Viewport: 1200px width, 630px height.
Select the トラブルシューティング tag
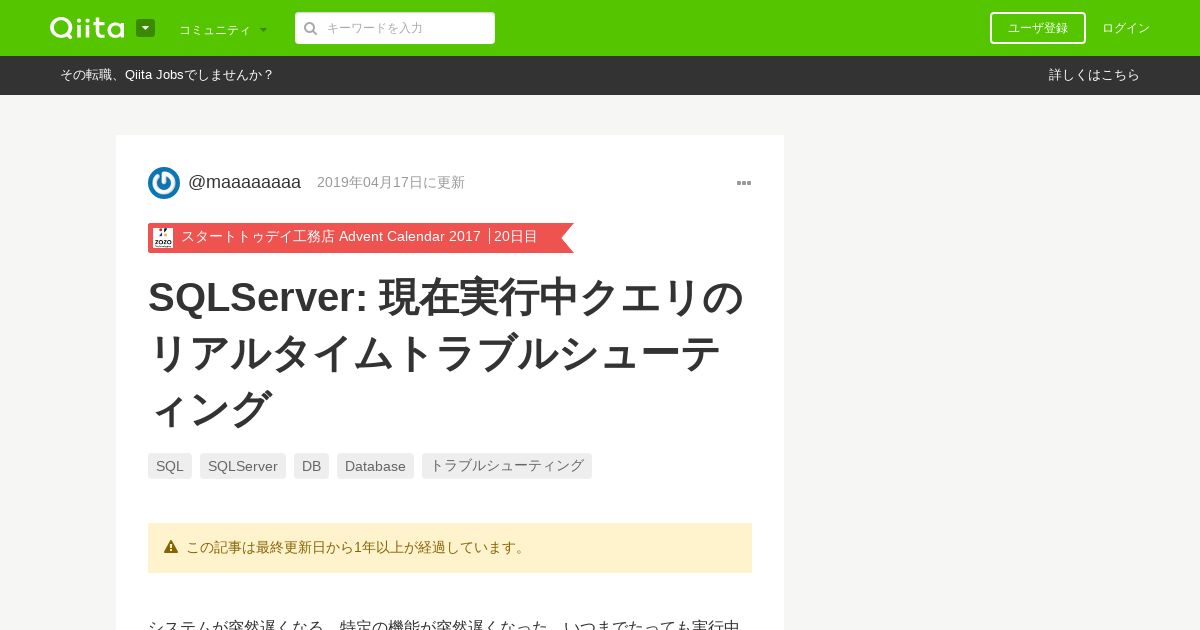507,466
